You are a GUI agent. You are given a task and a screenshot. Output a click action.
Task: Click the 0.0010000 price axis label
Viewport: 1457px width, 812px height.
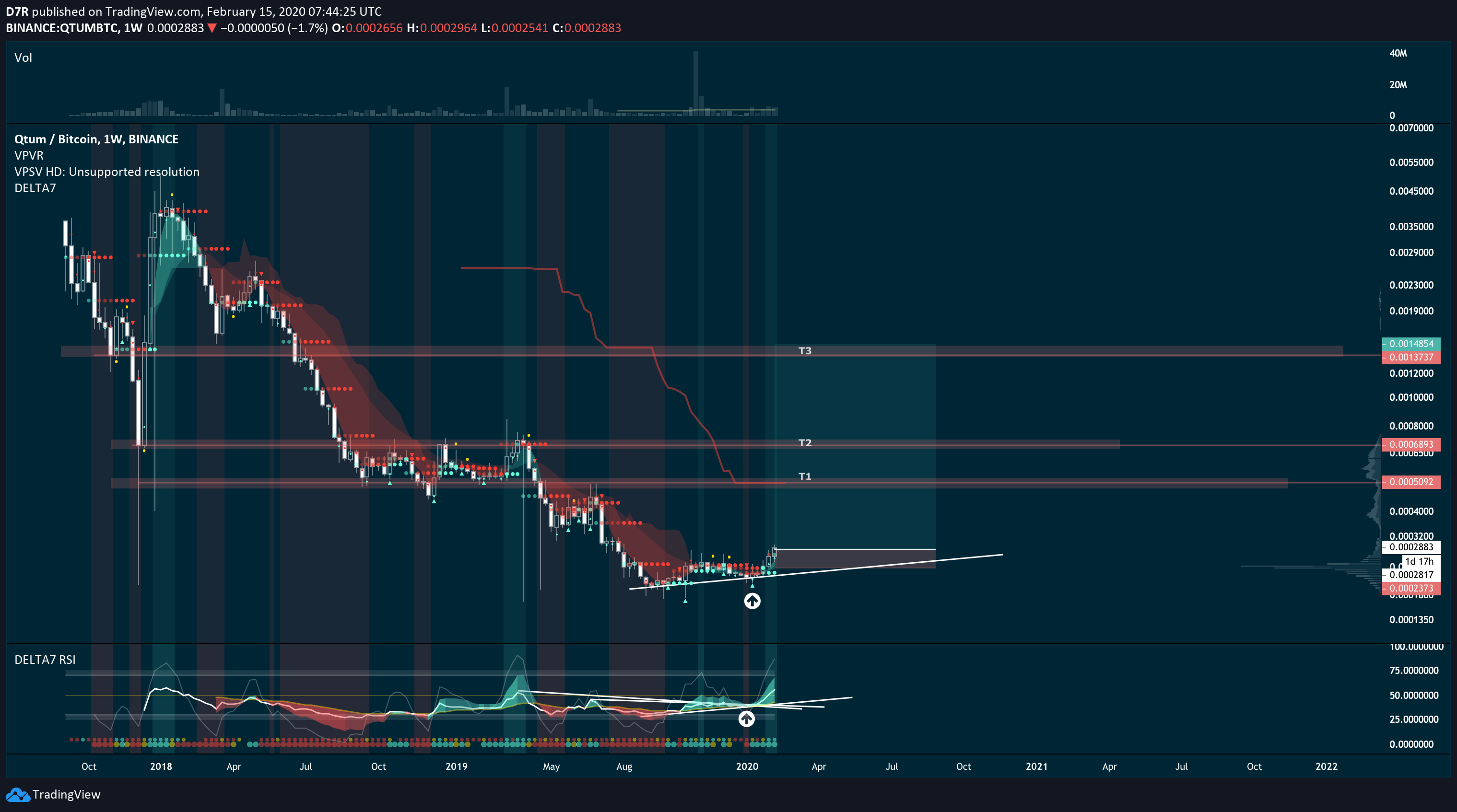click(1411, 397)
